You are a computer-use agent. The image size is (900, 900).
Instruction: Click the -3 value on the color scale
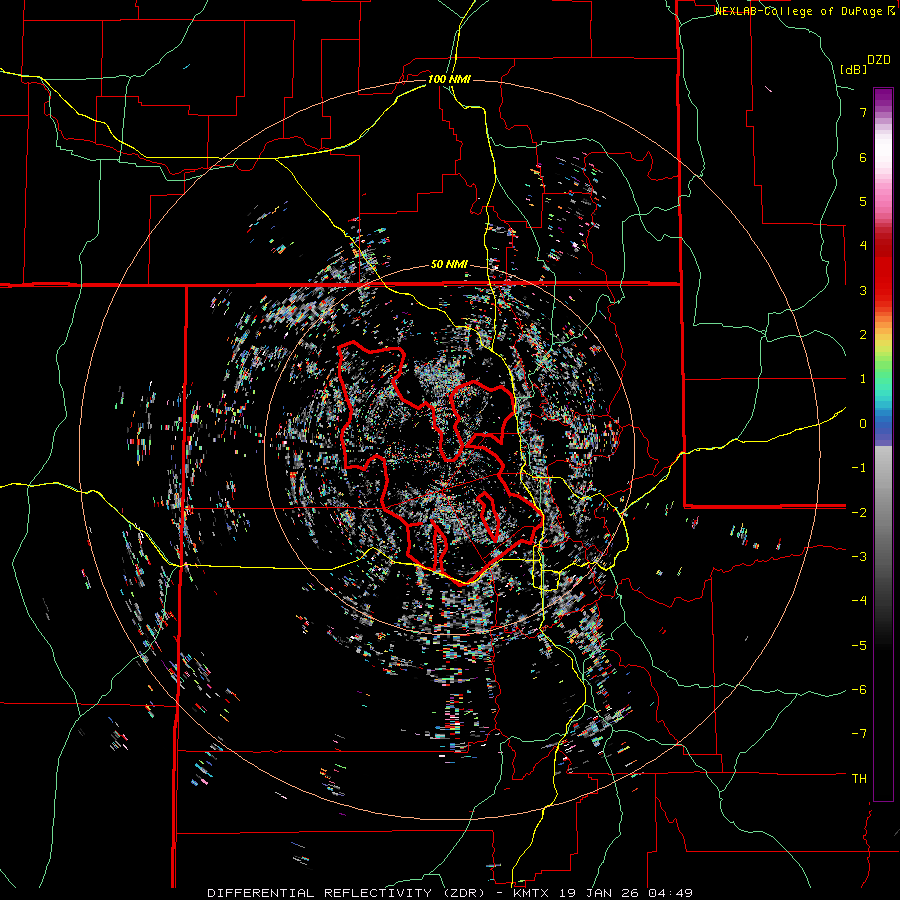click(859, 557)
